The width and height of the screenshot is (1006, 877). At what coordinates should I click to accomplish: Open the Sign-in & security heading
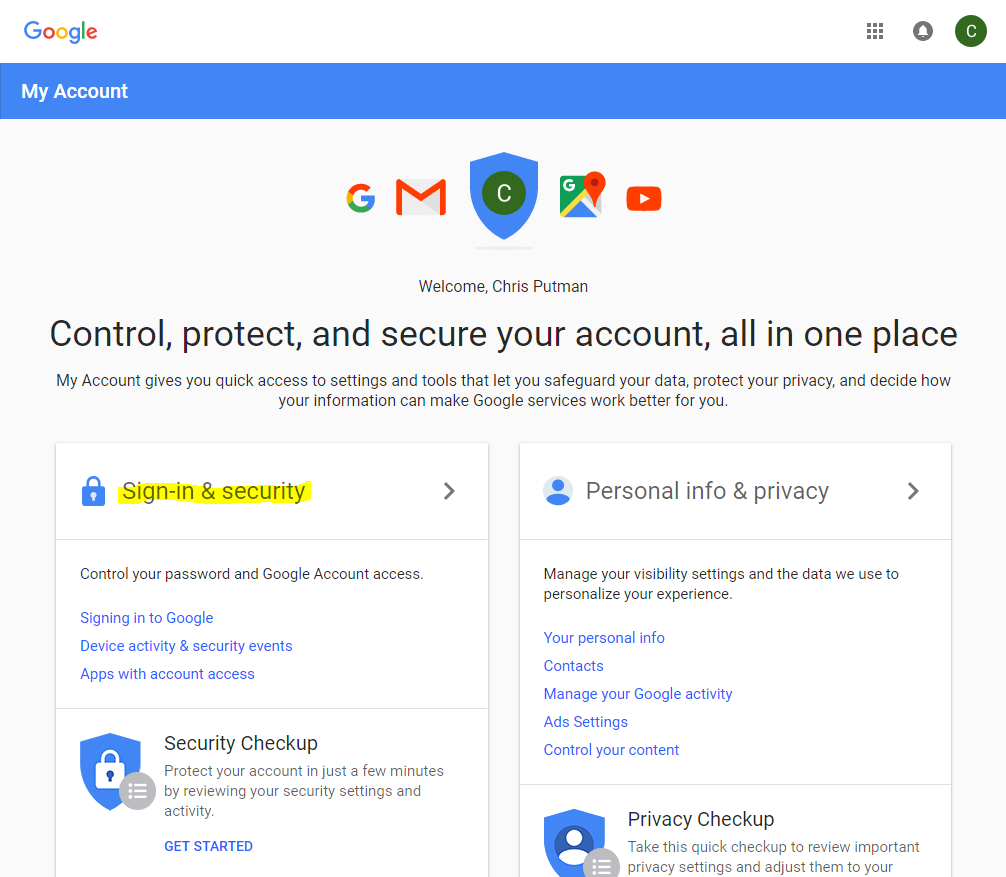point(214,491)
